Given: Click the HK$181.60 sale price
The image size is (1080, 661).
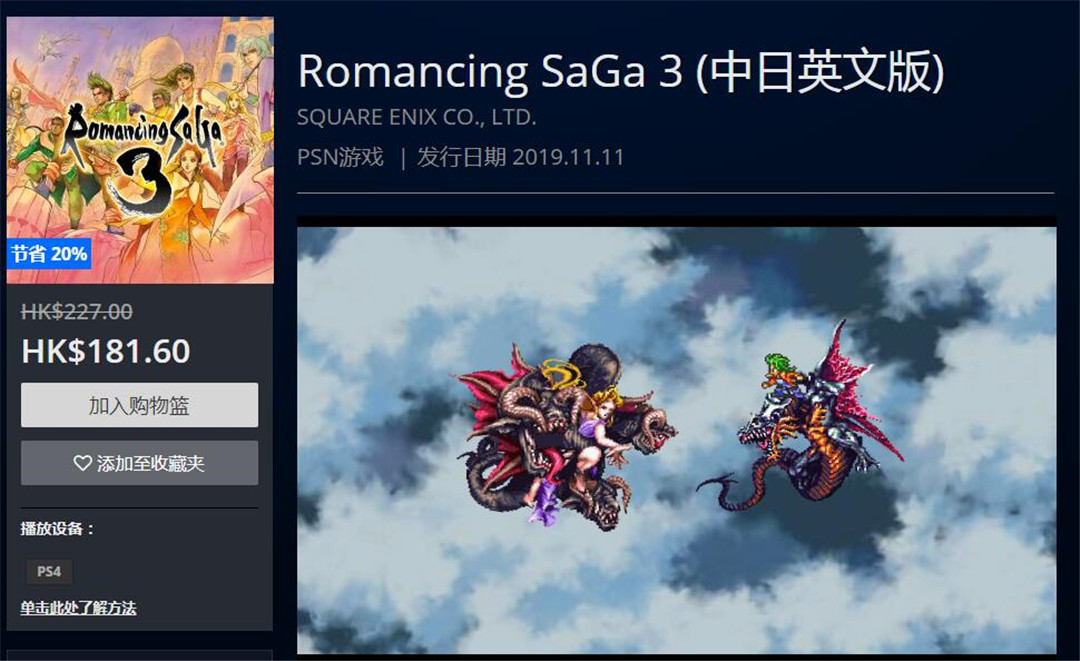Looking at the screenshot, I should click(106, 352).
